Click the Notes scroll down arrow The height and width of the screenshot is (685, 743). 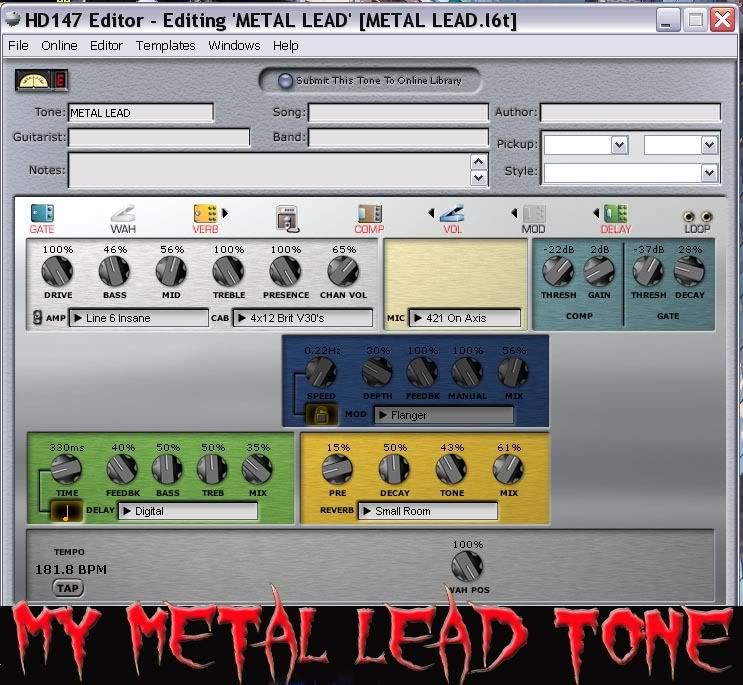click(479, 178)
